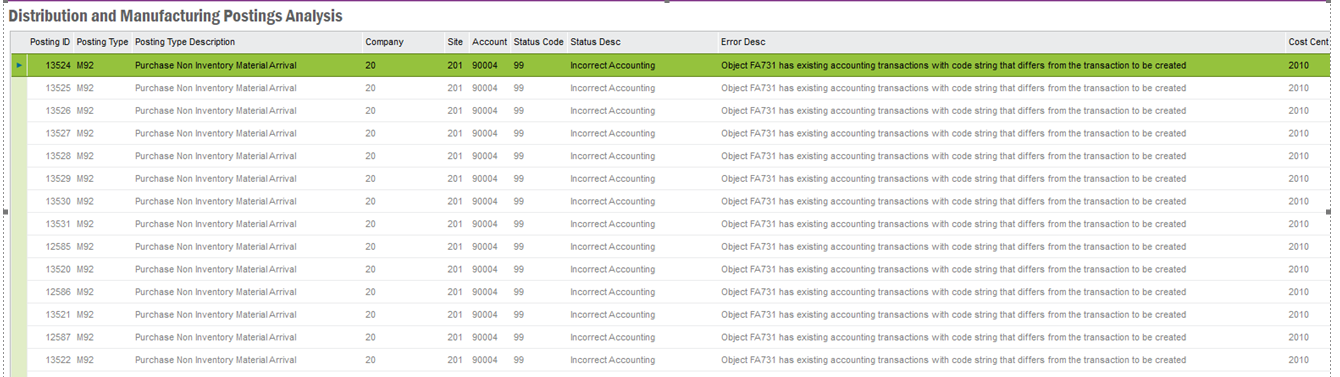Click the Status Code column header
Image resolution: width=1340 pixels, height=377 pixels.
pos(539,42)
